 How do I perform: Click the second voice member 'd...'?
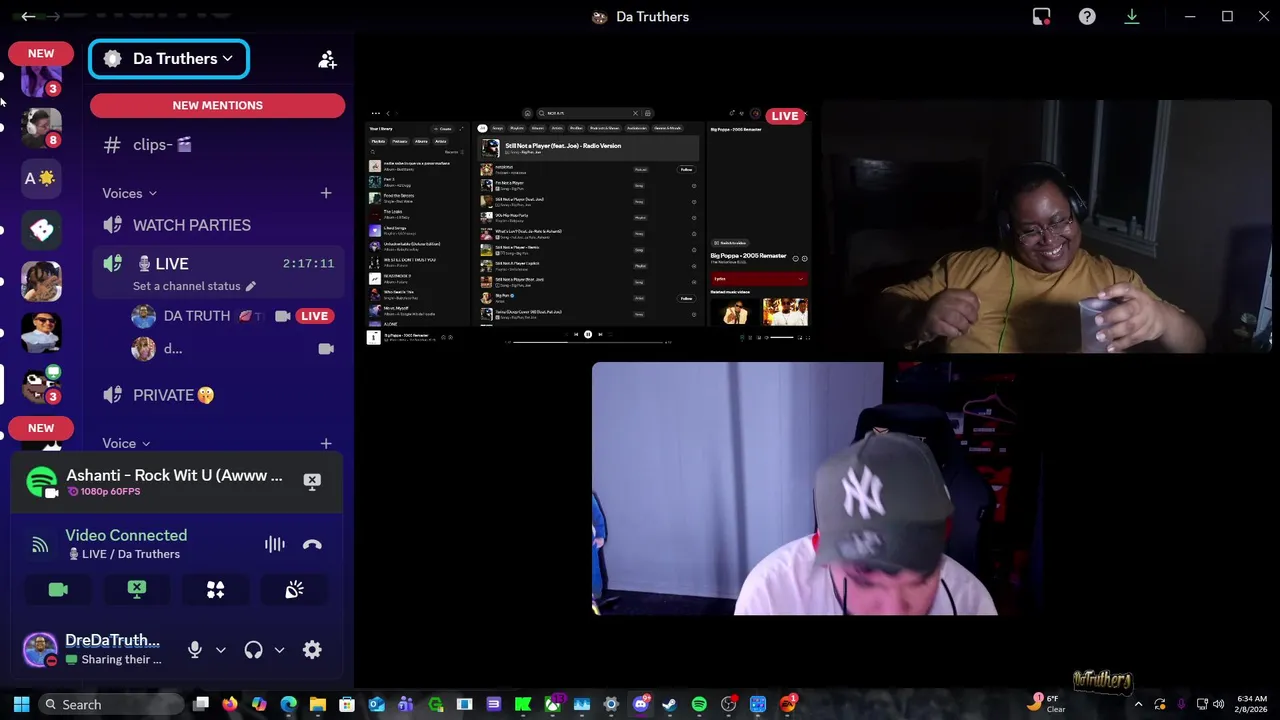pos(172,349)
